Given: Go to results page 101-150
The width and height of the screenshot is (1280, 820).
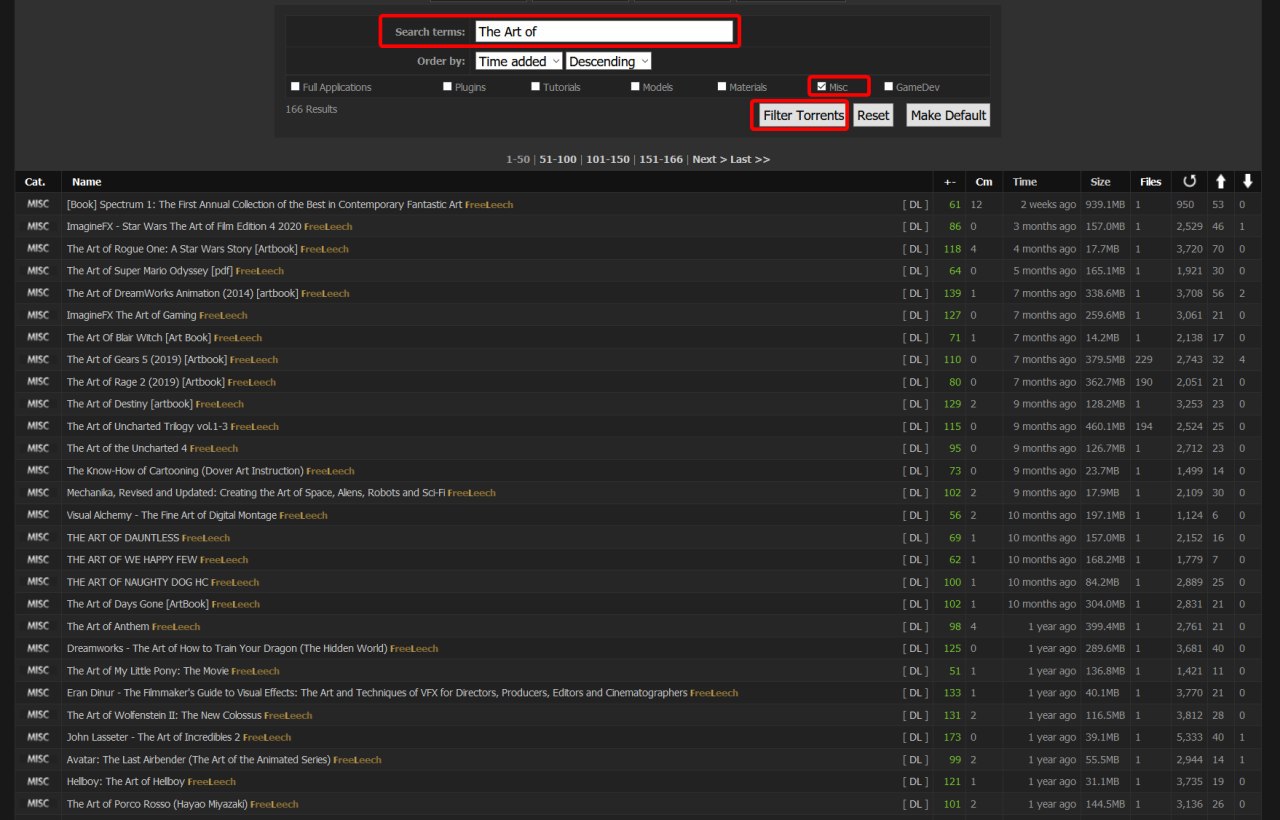Looking at the screenshot, I should coord(608,159).
